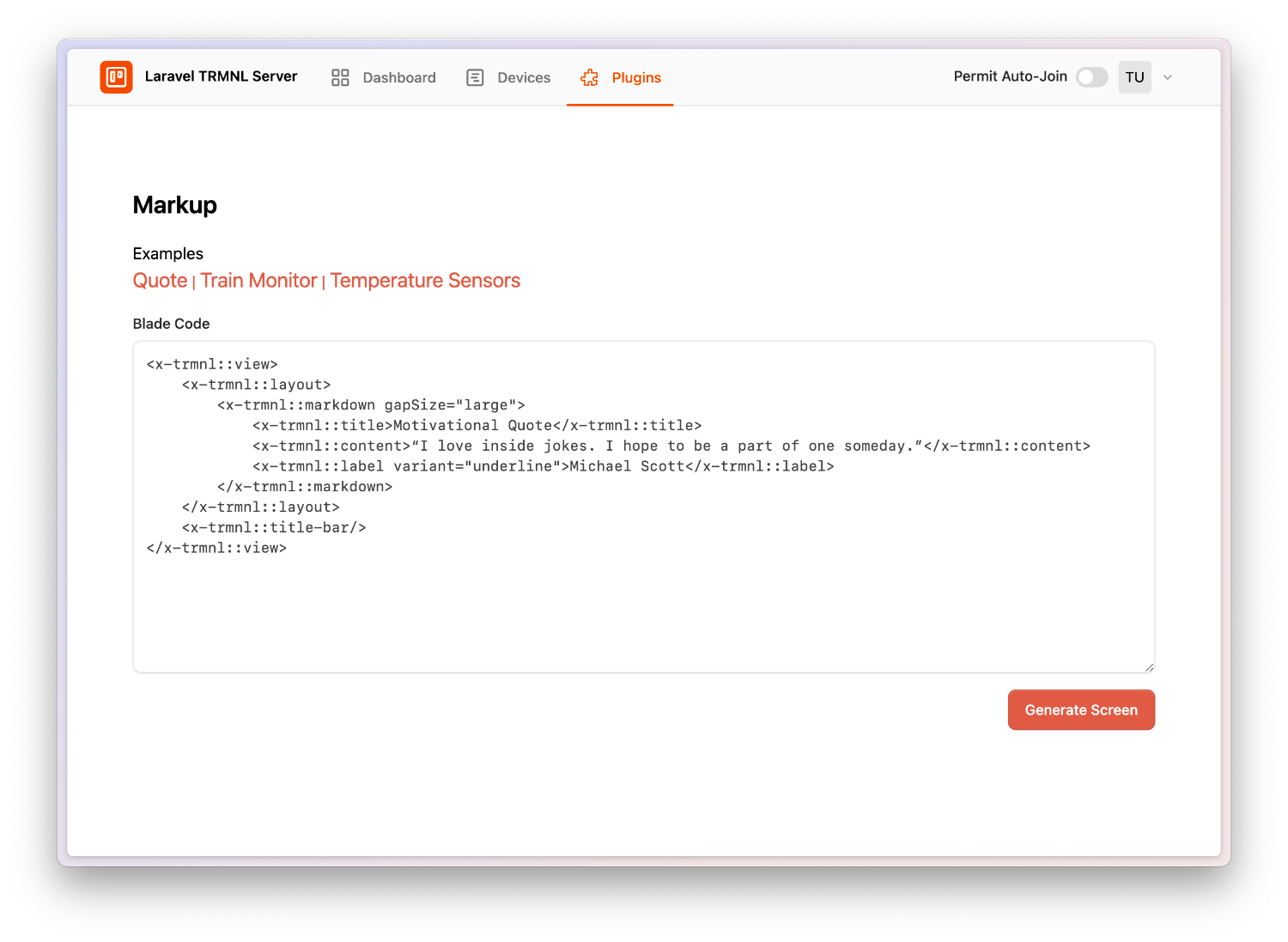View the Temperature Sensors example
The height and width of the screenshot is (942, 1288).
[425, 280]
